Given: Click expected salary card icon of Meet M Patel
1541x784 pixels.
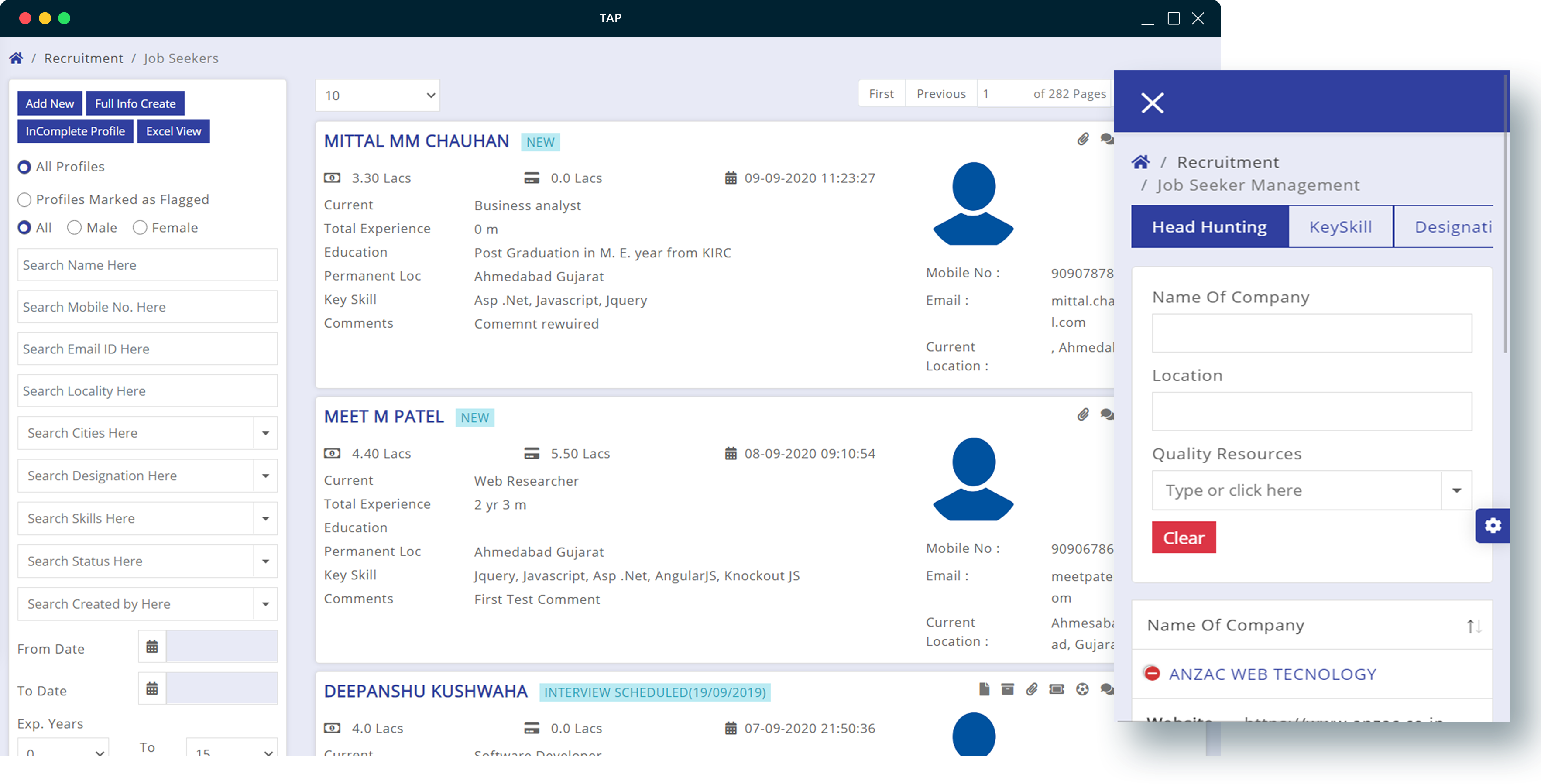Looking at the screenshot, I should click(531, 453).
